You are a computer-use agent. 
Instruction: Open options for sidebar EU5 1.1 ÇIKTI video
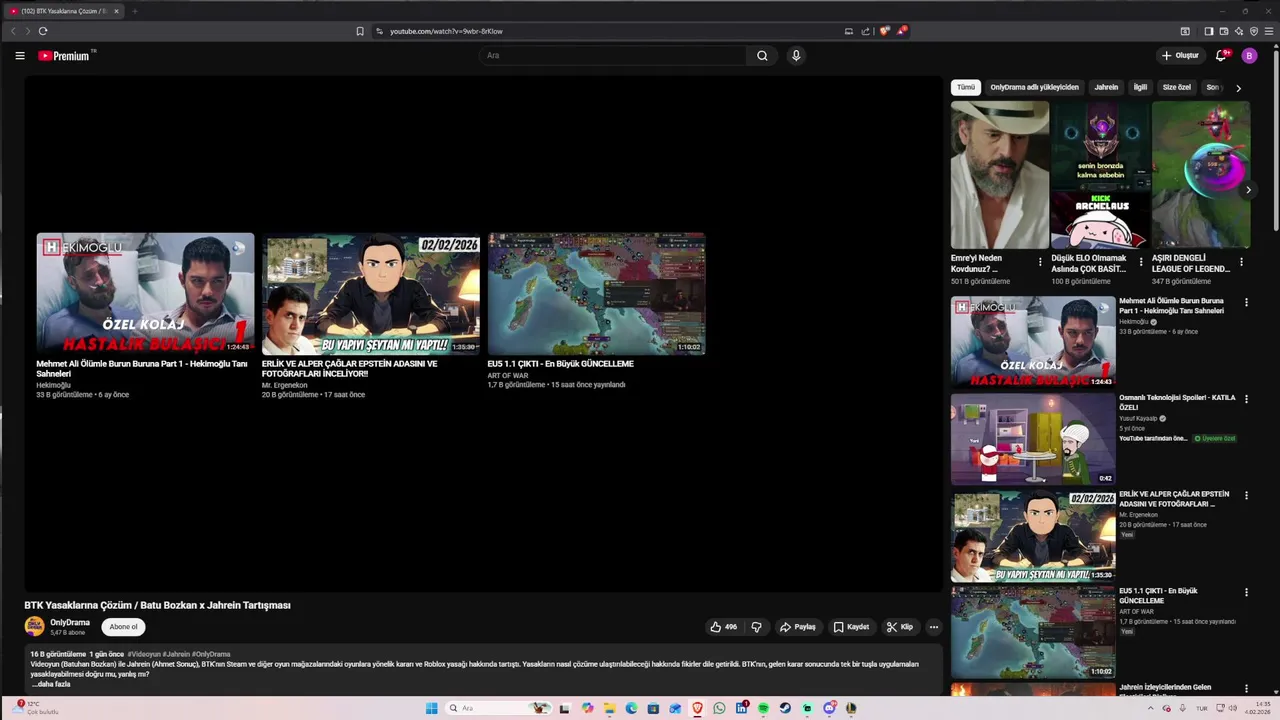tap(1246, 592)
